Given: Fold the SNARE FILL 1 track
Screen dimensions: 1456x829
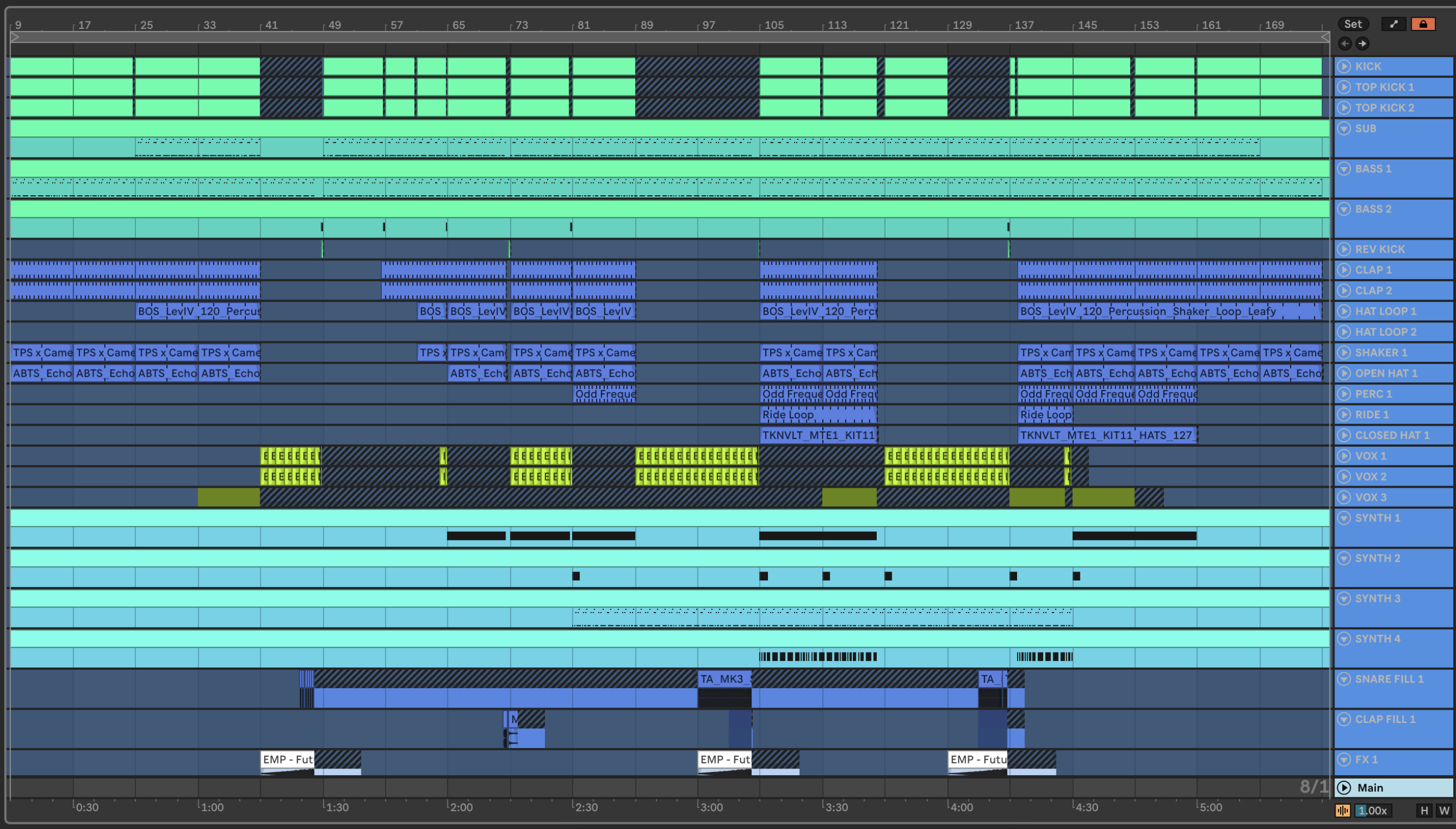Looking at the screenshot, I should click(1344, 679).
